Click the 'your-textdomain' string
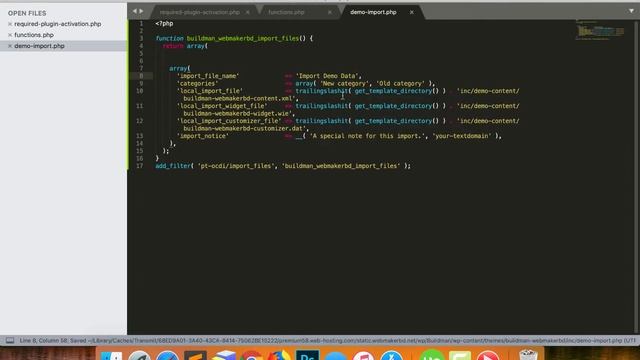The height and width of the screenshot is (360, 640). point(462,136)
